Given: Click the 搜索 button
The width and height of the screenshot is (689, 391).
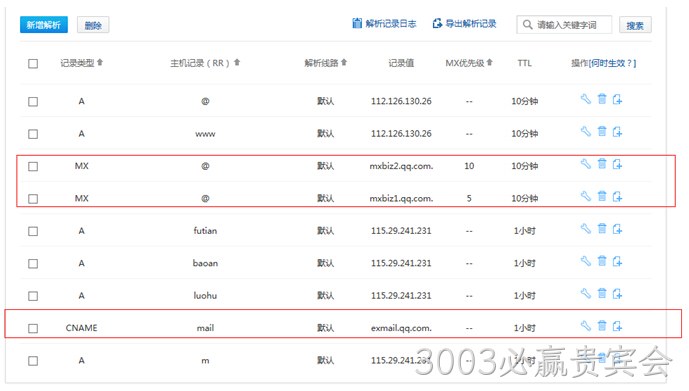Looking at the screenshot, I should (635, 25).
